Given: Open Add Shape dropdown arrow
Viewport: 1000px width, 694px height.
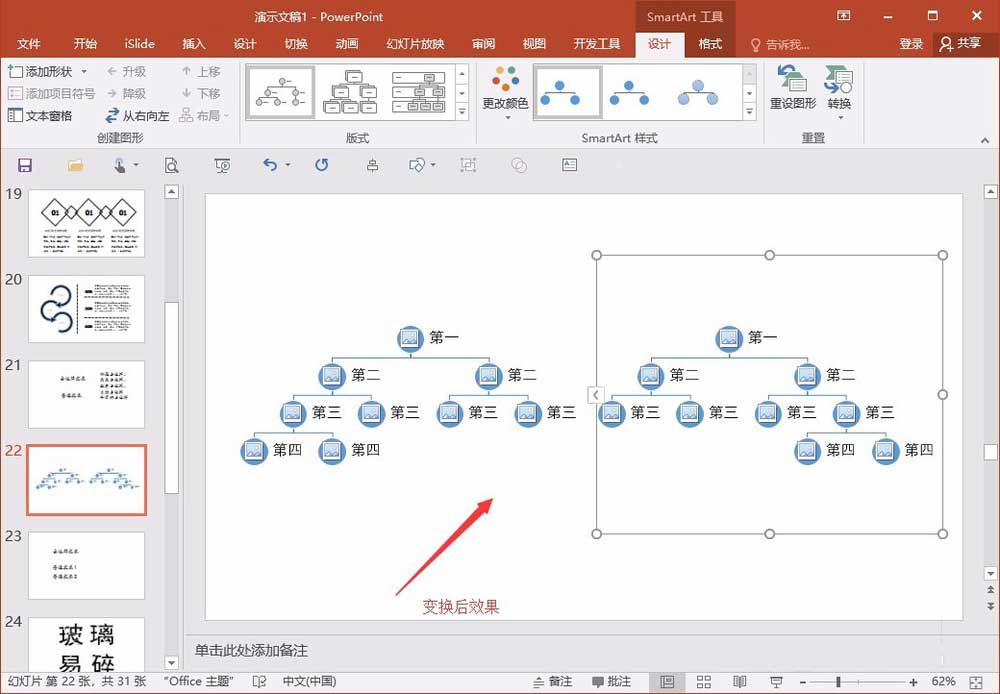Looking at the screenshot, I should 84,71.
